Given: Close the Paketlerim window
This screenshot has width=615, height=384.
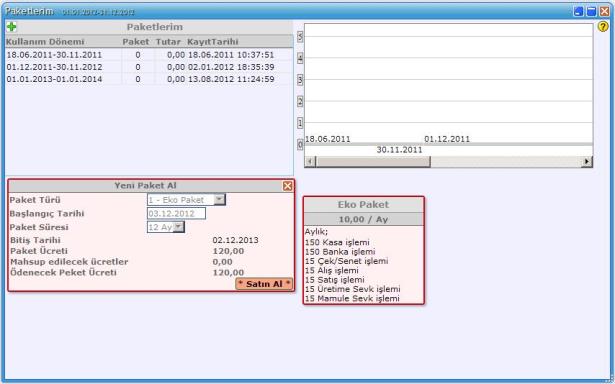Looking at the screenshot, I should click(x=604, y=11).
